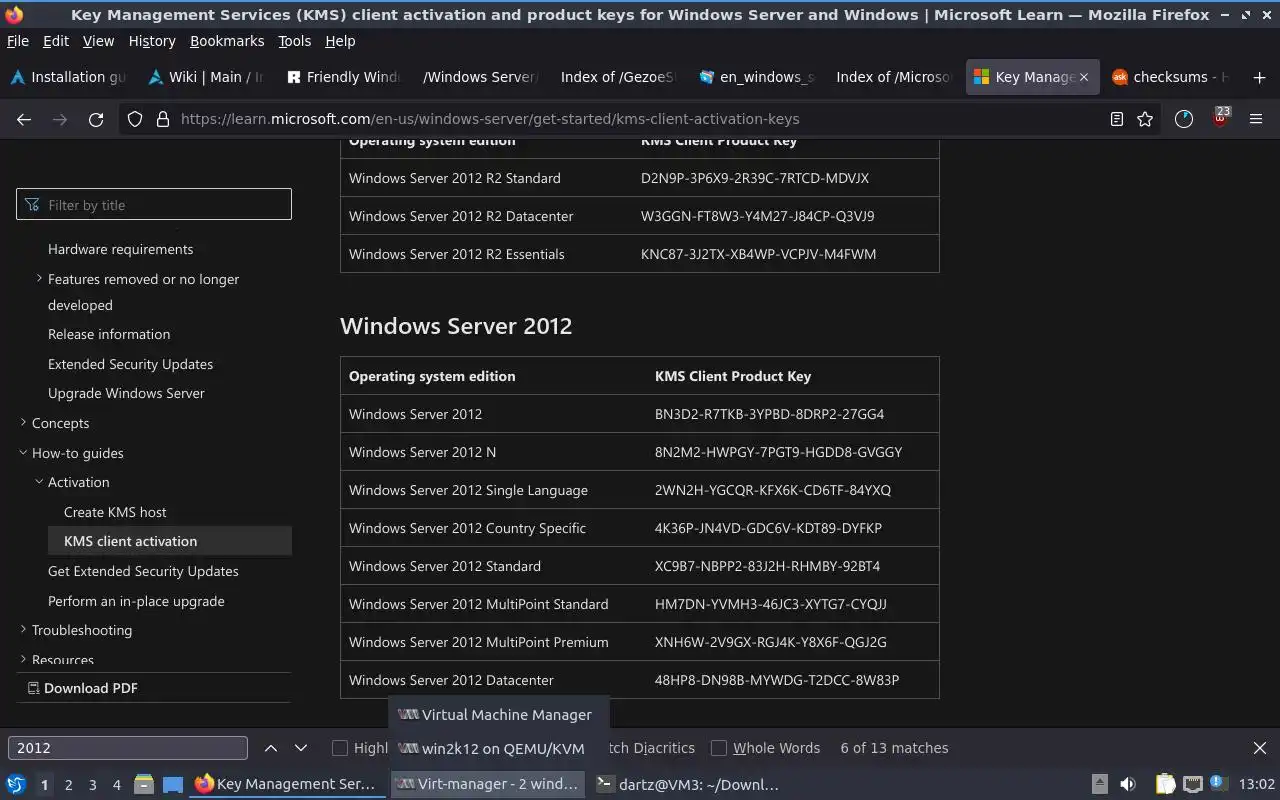Switch to workspace 3 in pager
The height and width of the screenshot is (800, 1280).
(93, 785)
